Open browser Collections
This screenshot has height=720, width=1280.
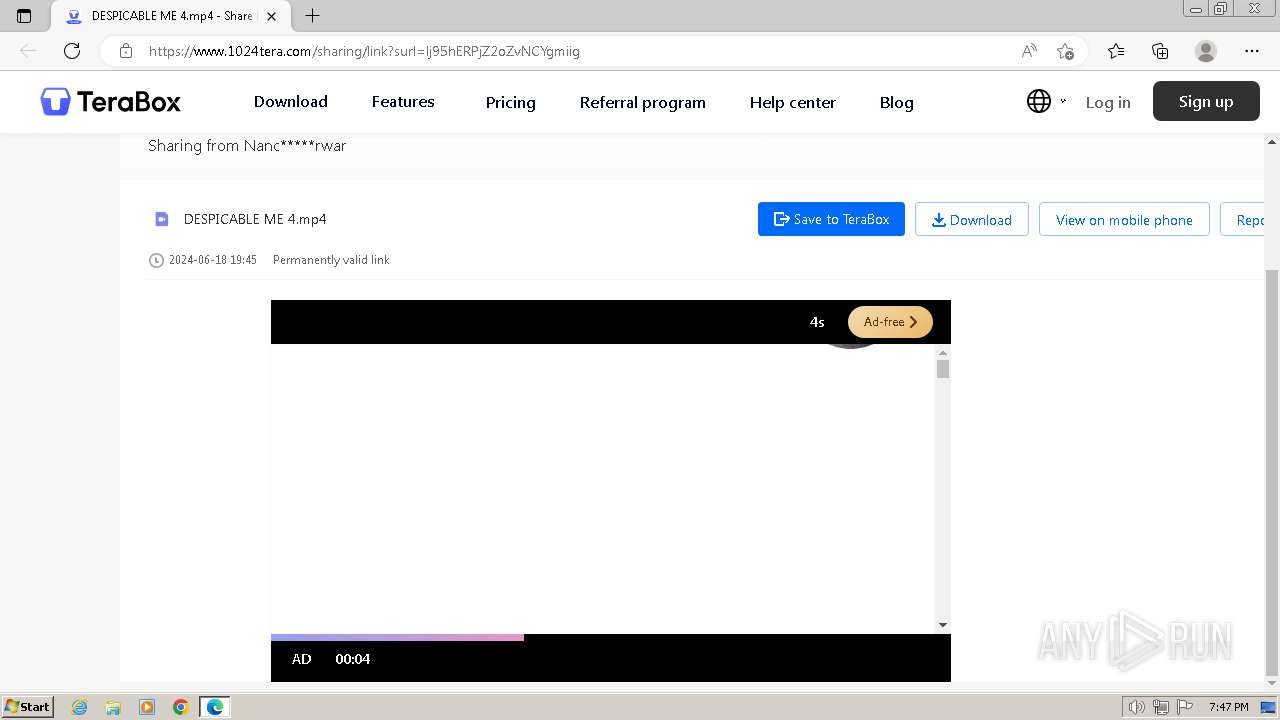pos(1160,51)
